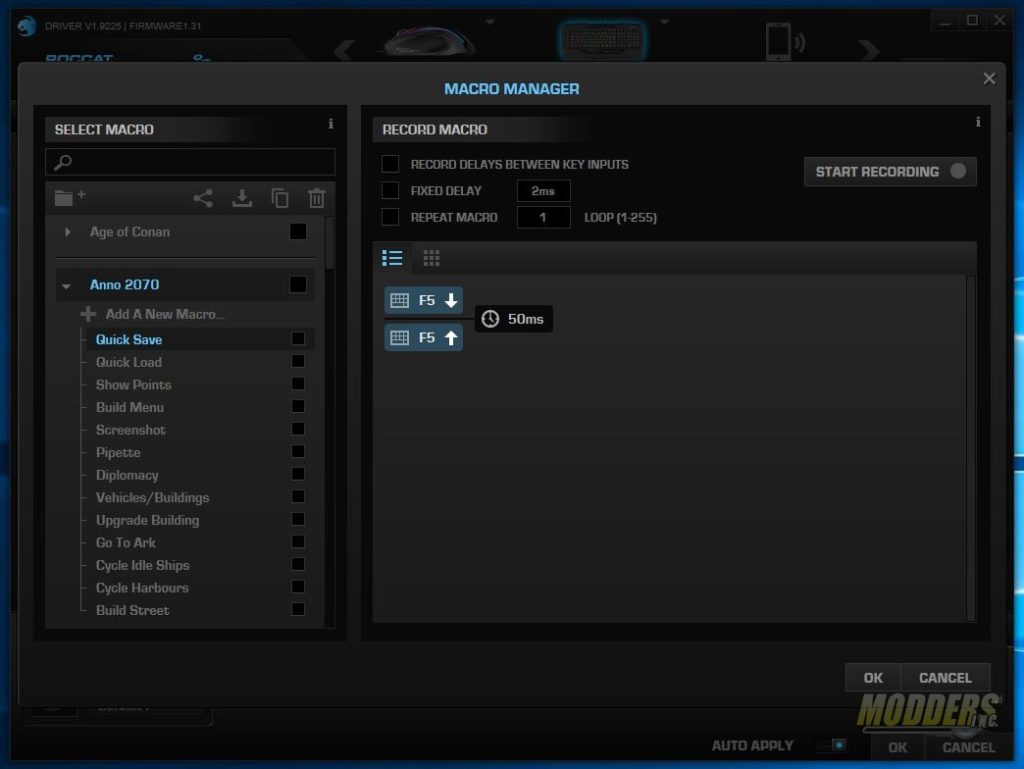Viewport: 1024px width, 769px height.
Task: Enable Record Delays Between Key Inputs checkbox
Action: (x=391, y=164)
